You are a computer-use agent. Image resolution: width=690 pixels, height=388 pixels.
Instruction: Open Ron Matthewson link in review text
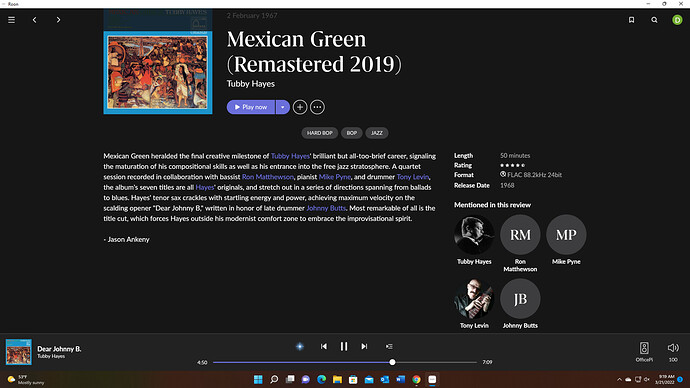coord(268,177)
